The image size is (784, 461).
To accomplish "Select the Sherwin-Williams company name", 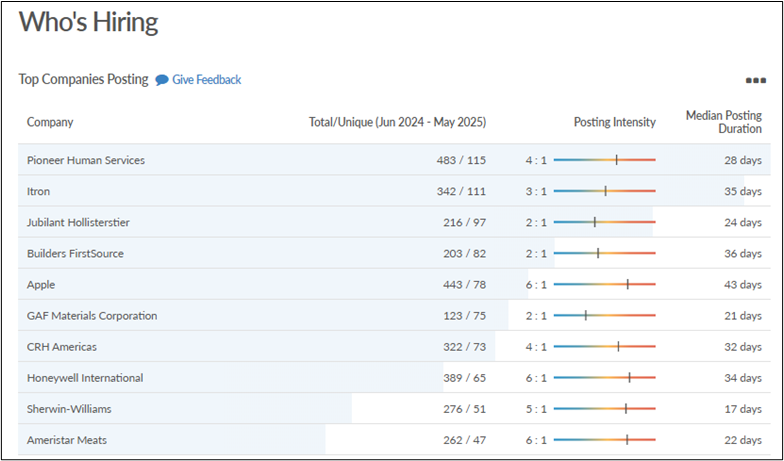I will click(x=69, y=408).
